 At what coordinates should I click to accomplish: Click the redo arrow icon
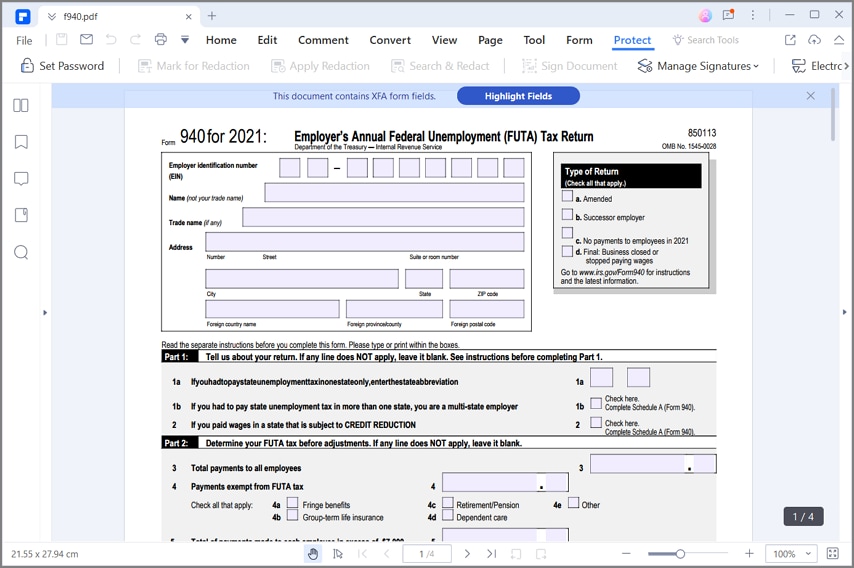tap(135, 39)
